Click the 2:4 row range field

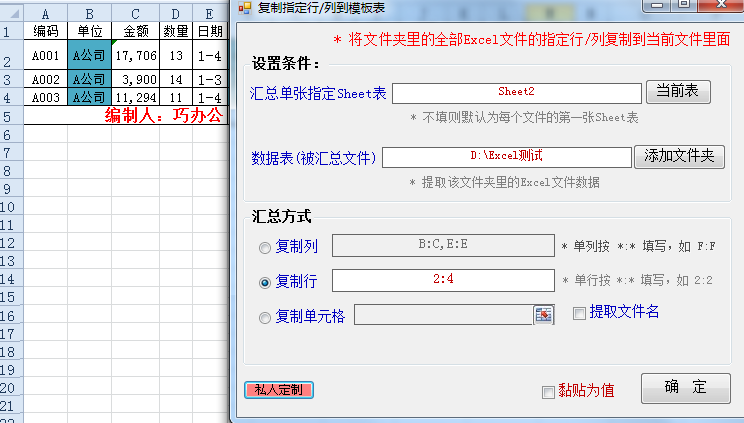click(443, 280)
